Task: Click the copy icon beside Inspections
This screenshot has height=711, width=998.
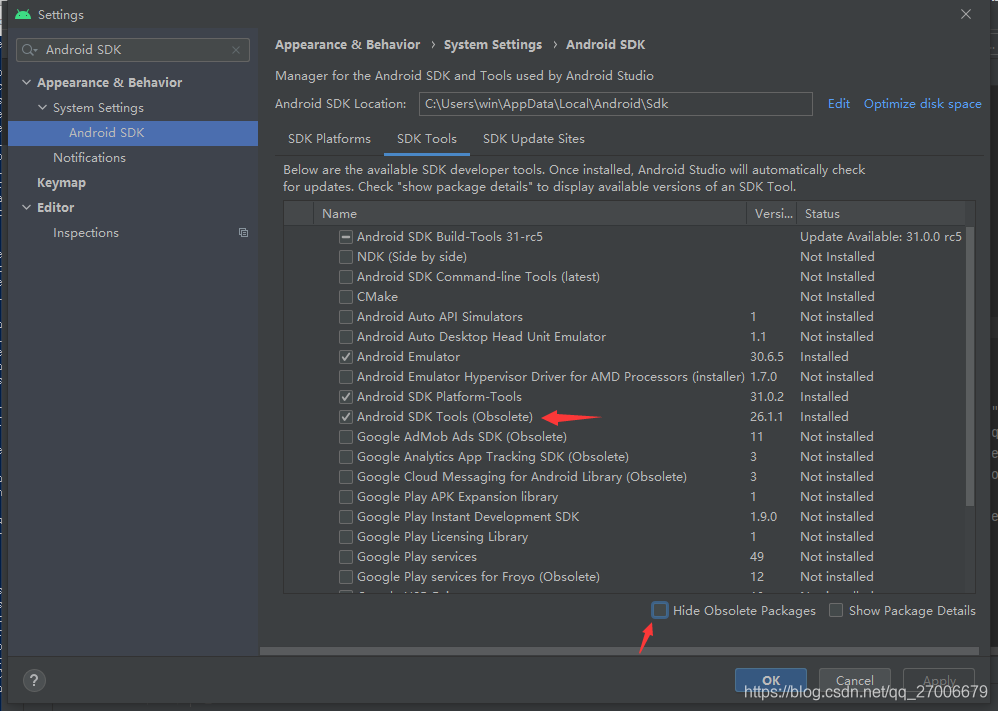Action: [x=243, y=232]
